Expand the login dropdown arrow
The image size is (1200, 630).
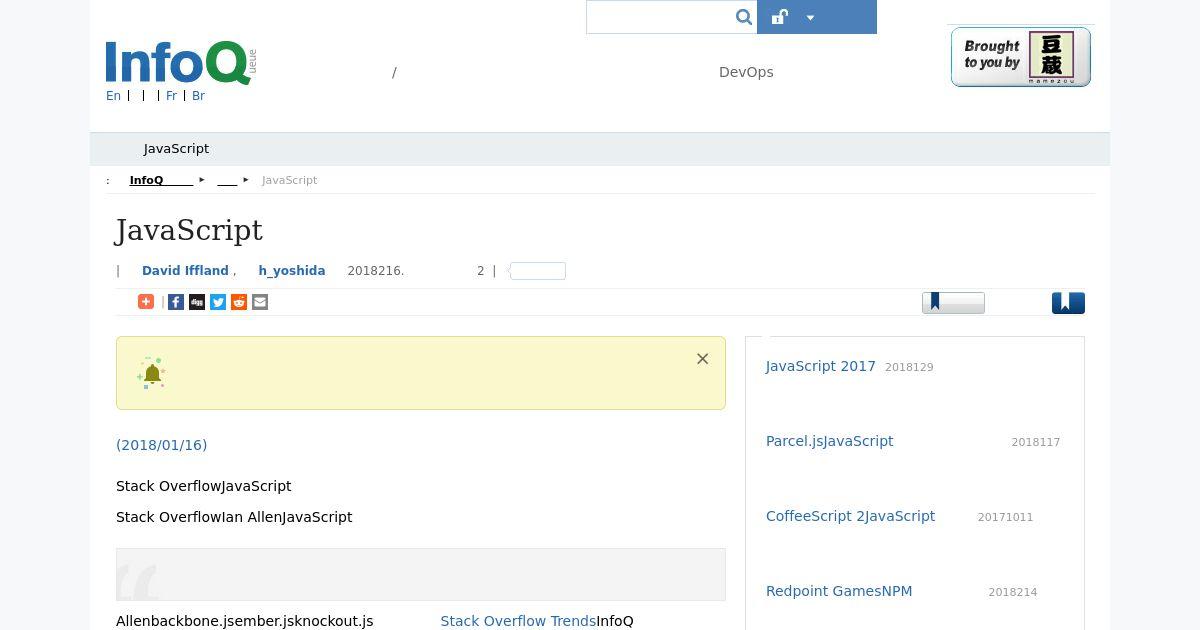tap(810, 17)
